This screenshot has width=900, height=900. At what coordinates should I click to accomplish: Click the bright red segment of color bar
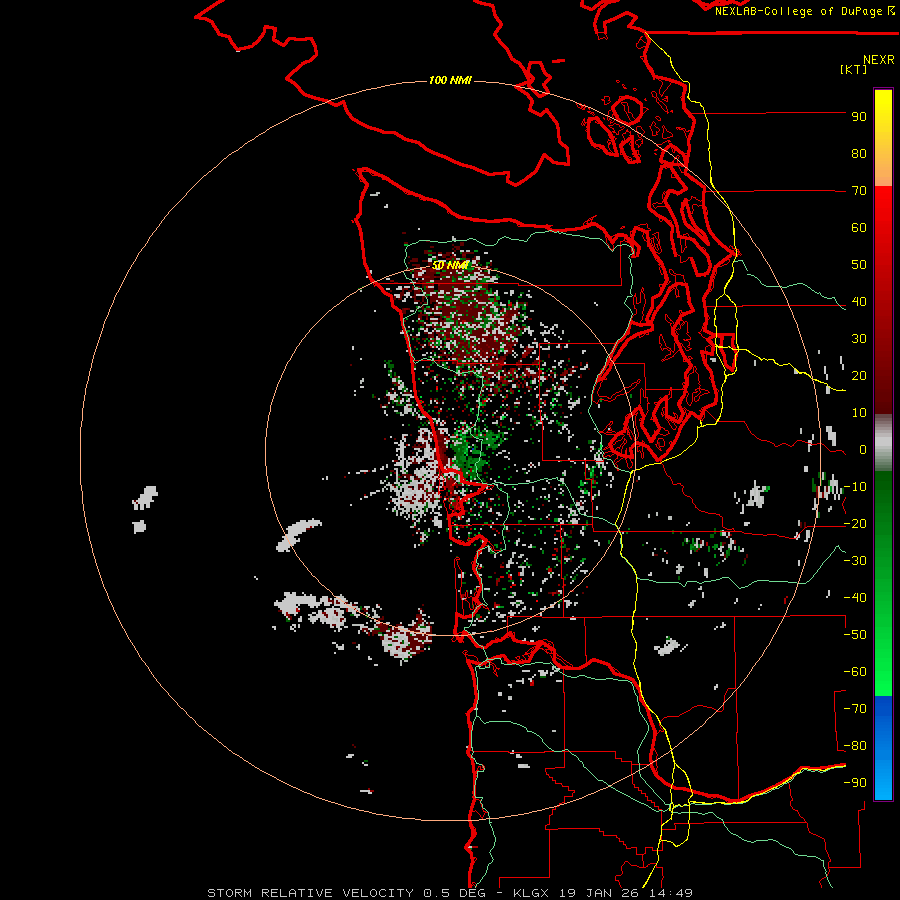coord(883,230)
